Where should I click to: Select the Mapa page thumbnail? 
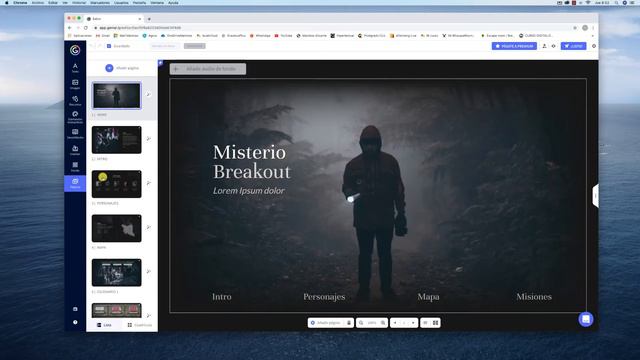(117, 228)
